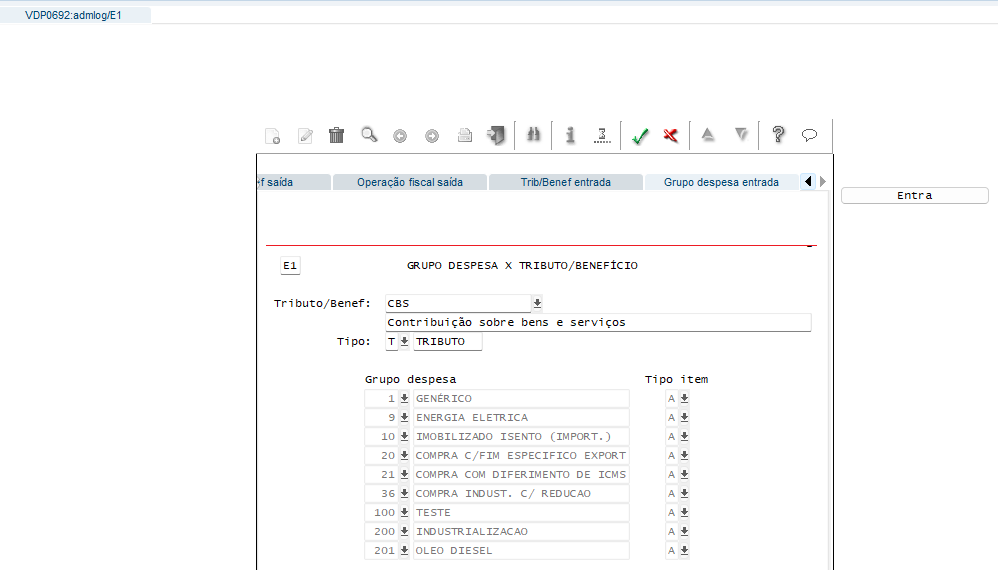This screenshot has height=570, width=998.
Task: Open lookup arrow for group 36 row
Action: (x=404, y=494)
